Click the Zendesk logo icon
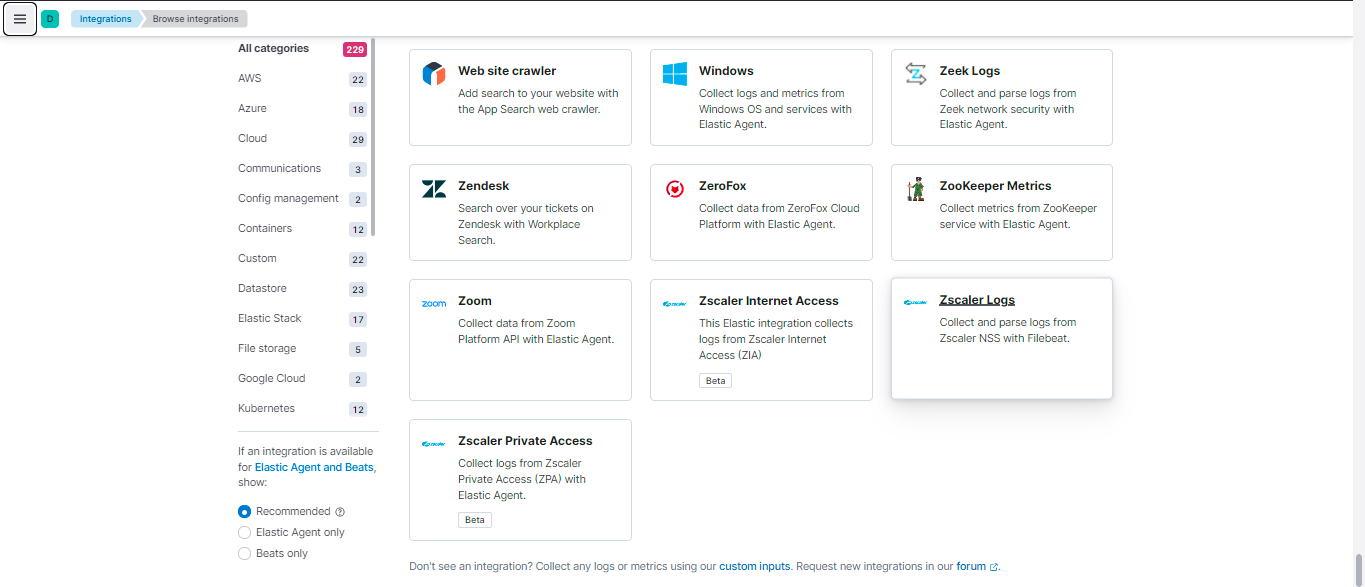 (x=434, y=189)
